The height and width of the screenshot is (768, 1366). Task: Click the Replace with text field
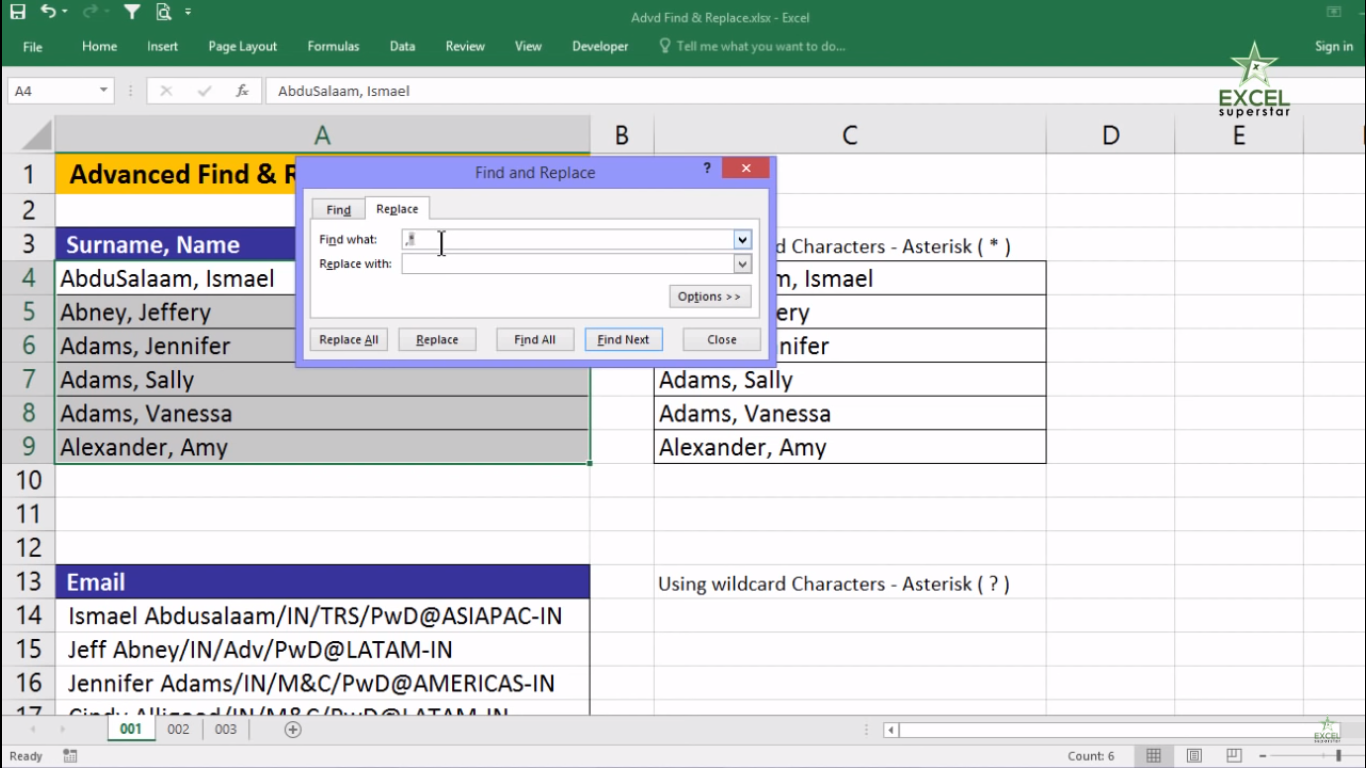pos(568,264)
